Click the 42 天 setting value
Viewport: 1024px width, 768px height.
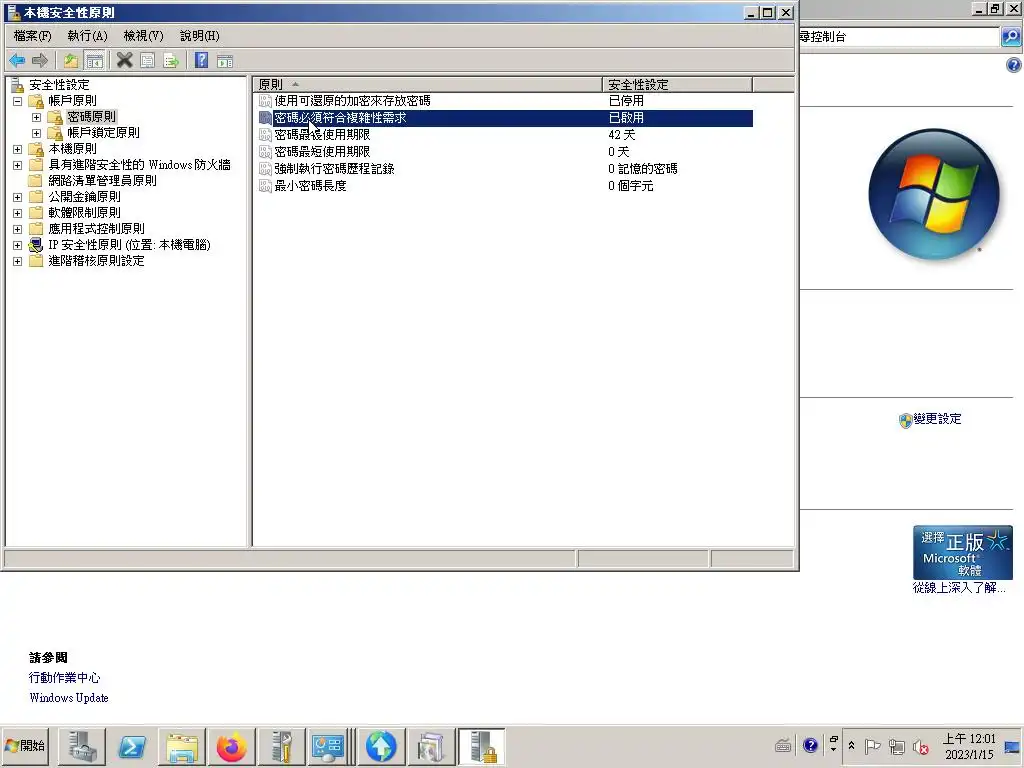coord(622,135)
